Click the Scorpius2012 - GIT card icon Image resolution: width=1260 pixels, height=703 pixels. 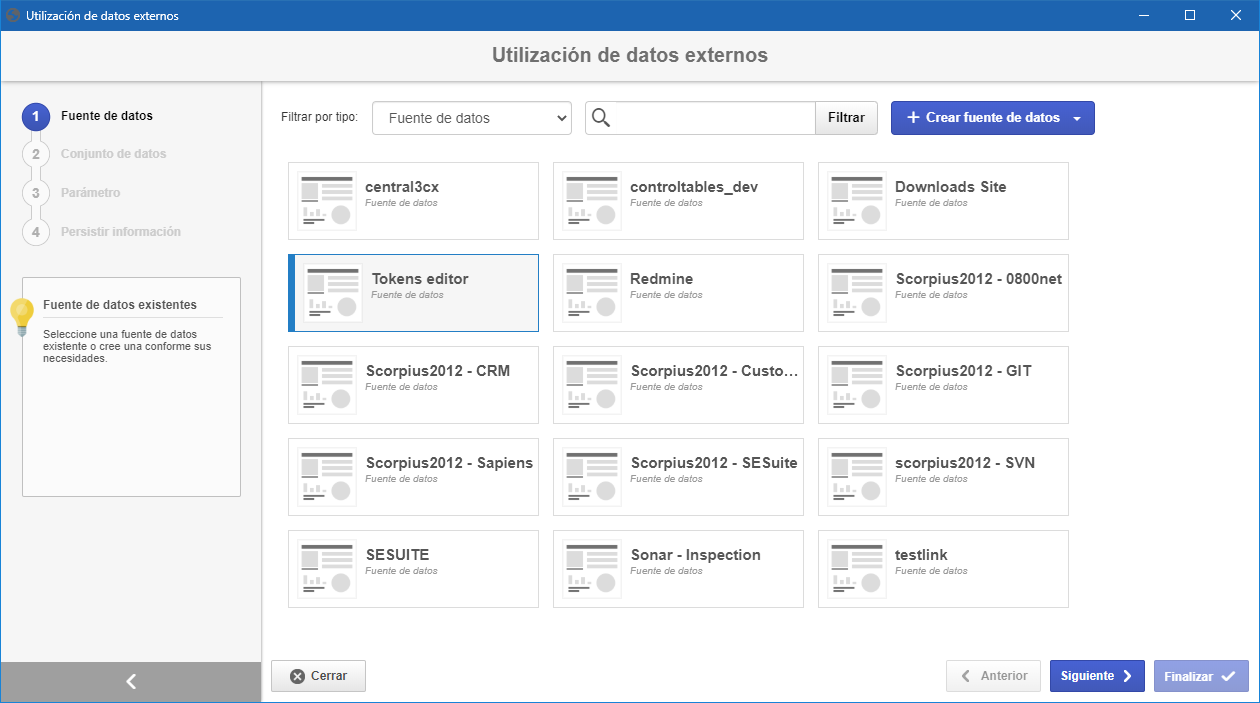pyautogui.click(x=857, y=385)
